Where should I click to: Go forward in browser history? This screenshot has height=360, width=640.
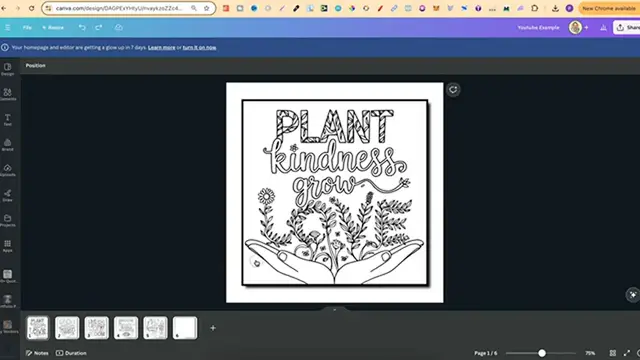(17, 8)
